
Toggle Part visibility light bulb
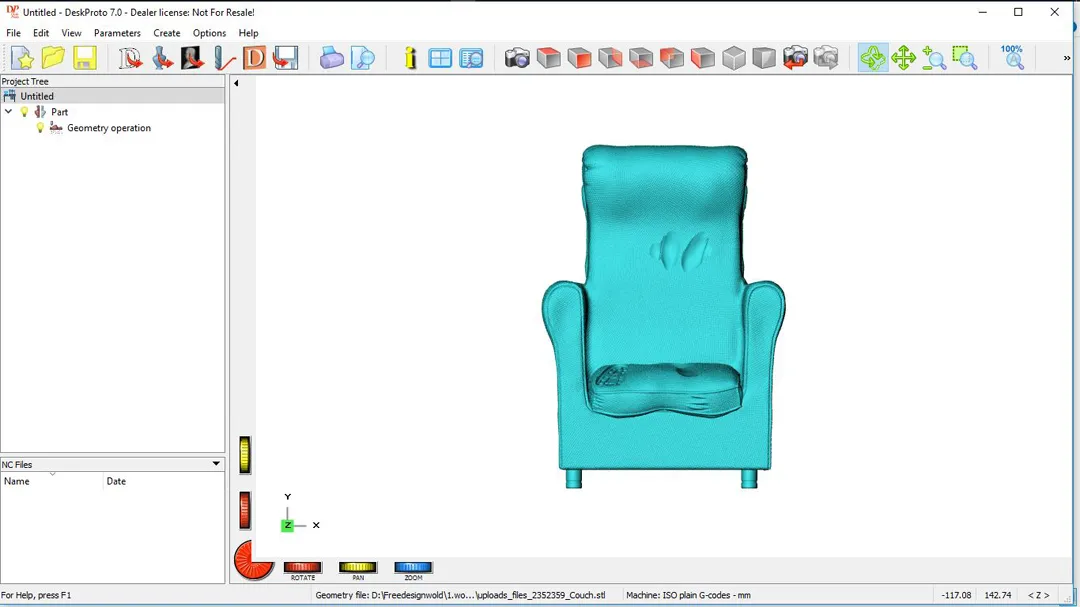point(24,112)
